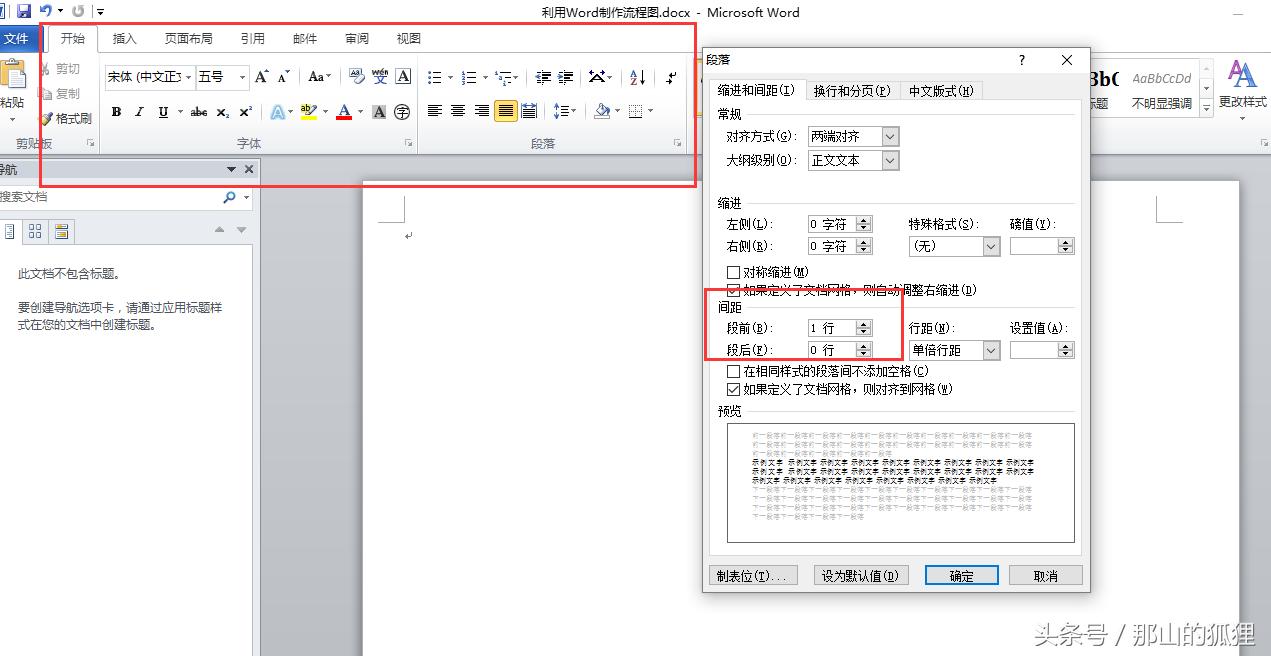Enable the 对称缩进 checkbox
1271x656 pixels.
tap(734, 271)
